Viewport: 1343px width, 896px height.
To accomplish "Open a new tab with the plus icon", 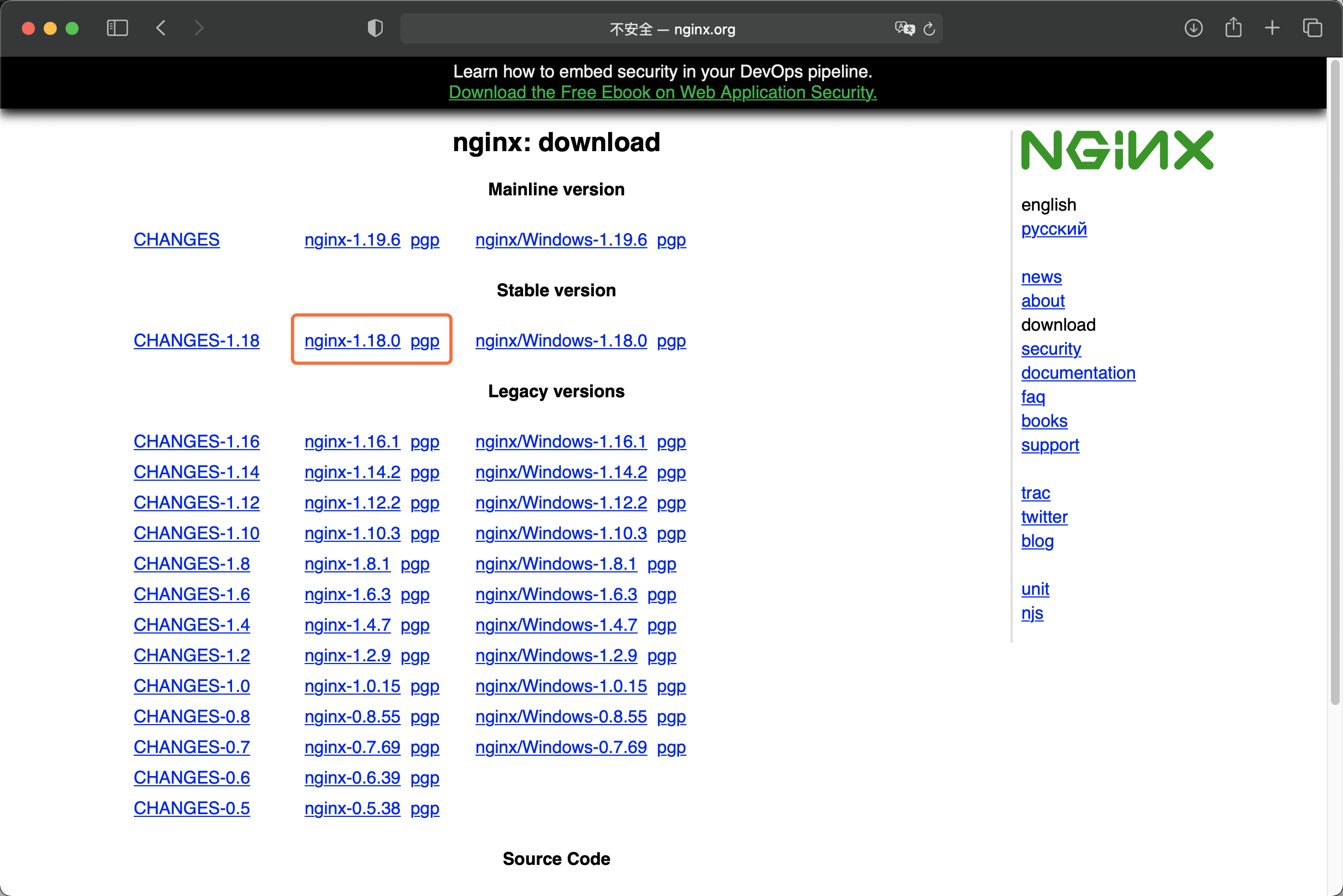I will [1272, 28].
